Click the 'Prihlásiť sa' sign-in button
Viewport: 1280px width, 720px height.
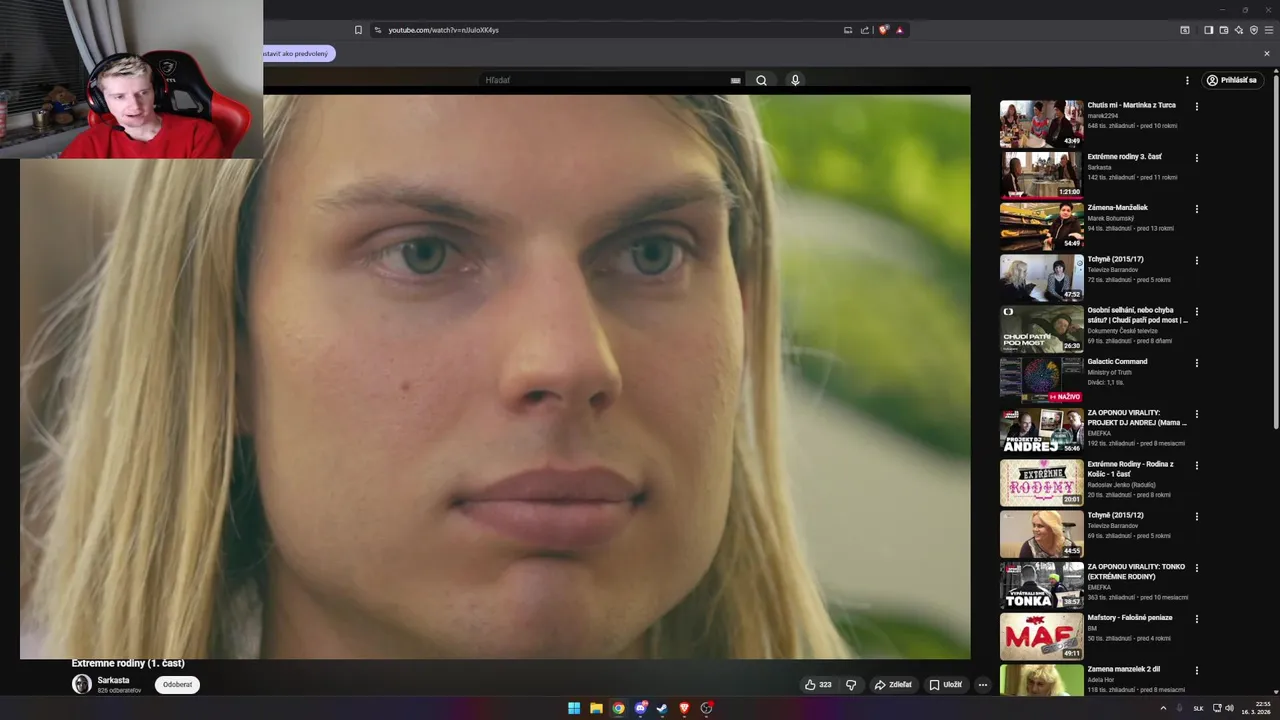(1231, 80)
